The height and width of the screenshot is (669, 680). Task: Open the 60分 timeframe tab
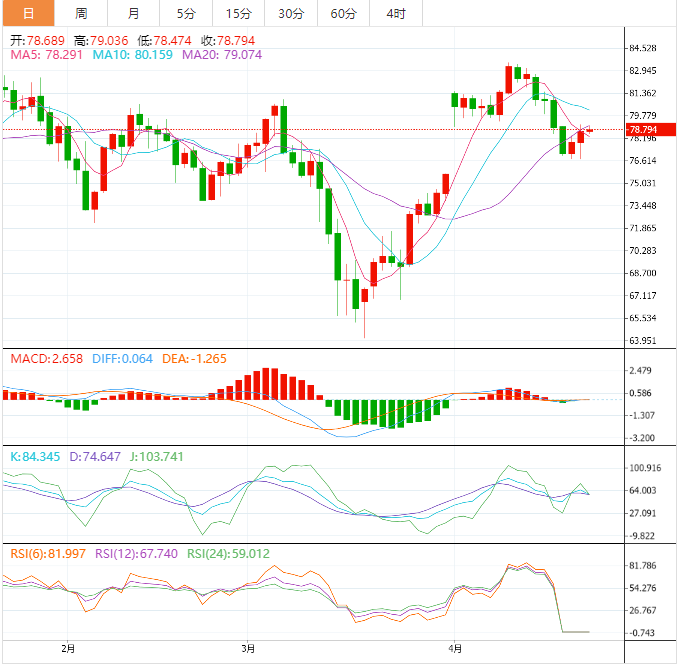tap(343, 13)
